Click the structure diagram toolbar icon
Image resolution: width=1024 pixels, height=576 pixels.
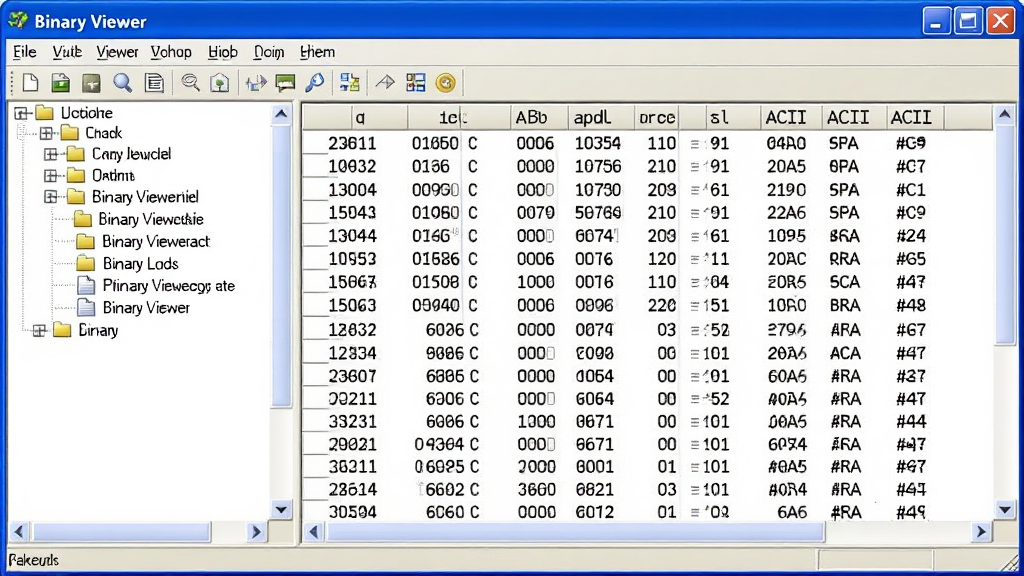pyautogui.click(x=350, y=83)
